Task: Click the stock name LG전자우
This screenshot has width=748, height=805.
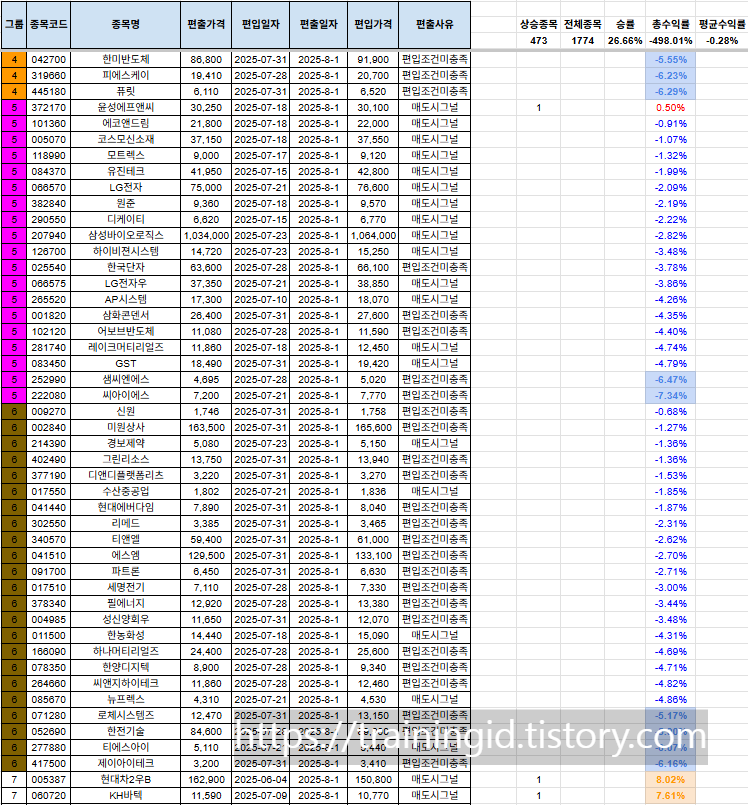Action: click(x=125, y=283)
